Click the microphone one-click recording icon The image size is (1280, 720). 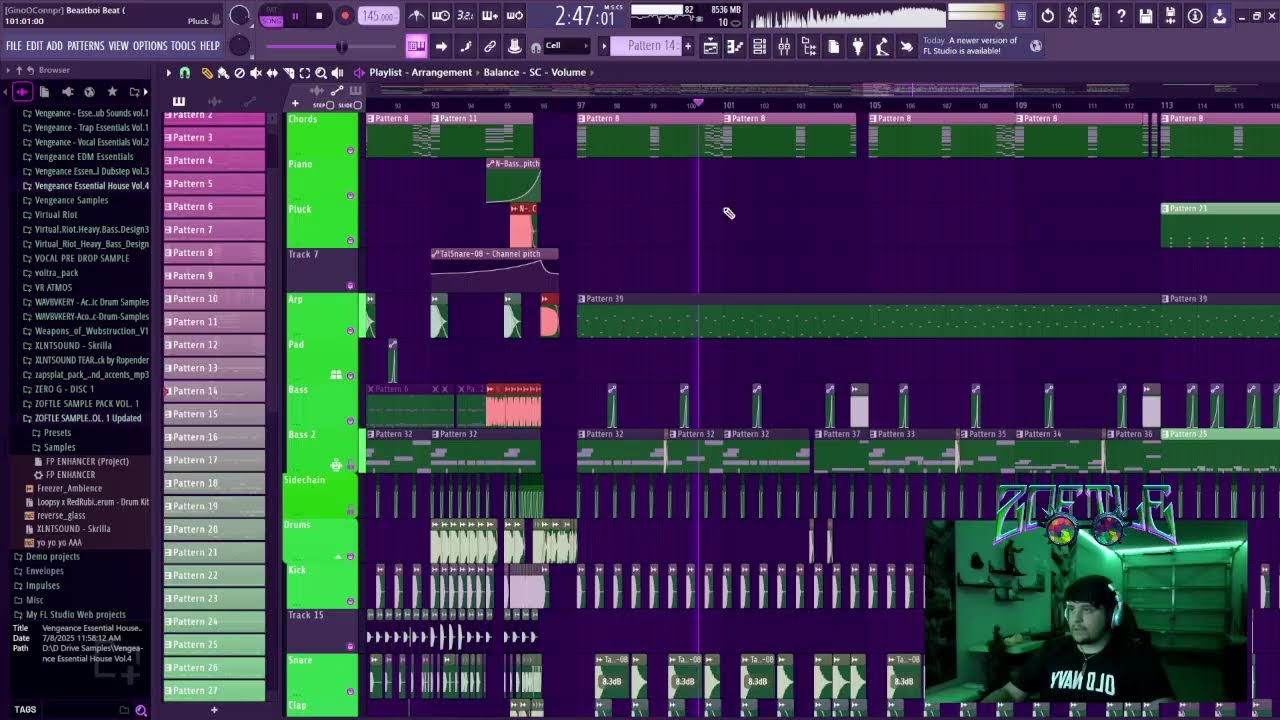point(1096,16)
